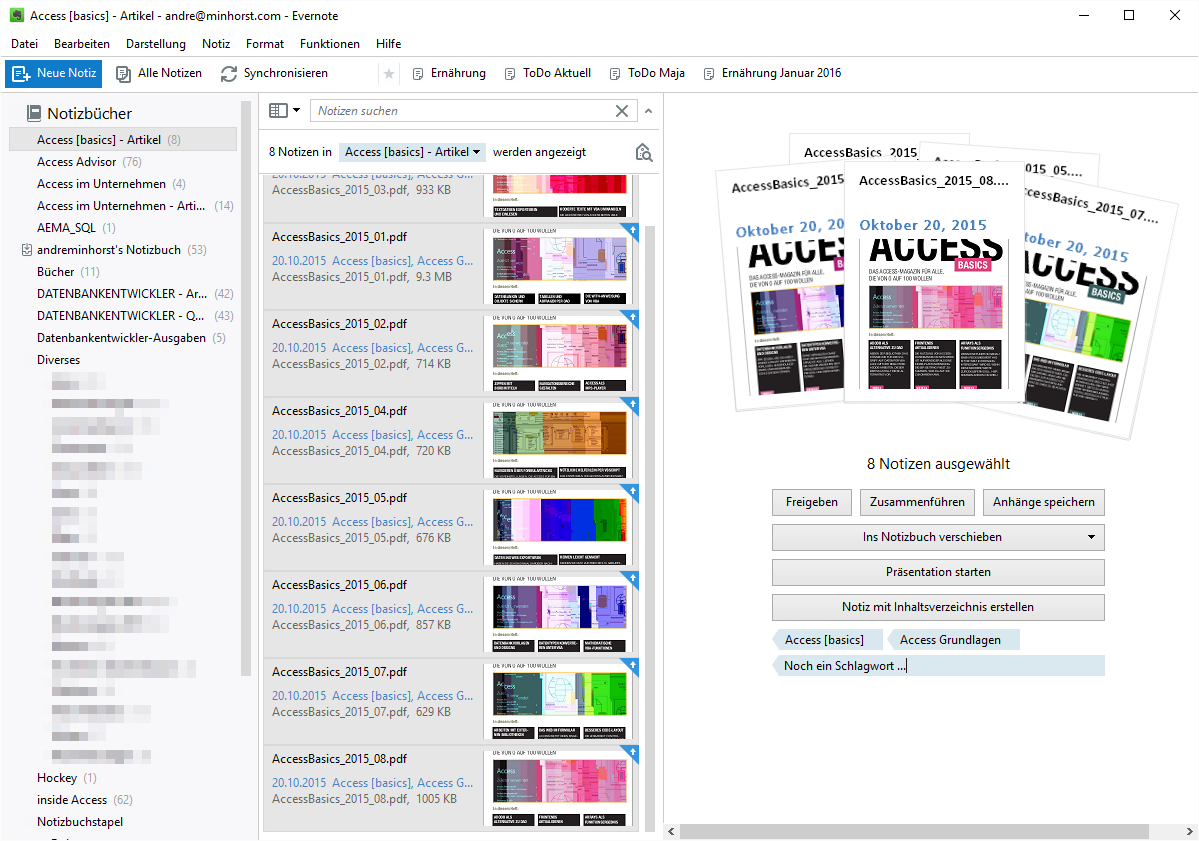
Task: Click the Alle Notizen notes icon
Action: 123,73
